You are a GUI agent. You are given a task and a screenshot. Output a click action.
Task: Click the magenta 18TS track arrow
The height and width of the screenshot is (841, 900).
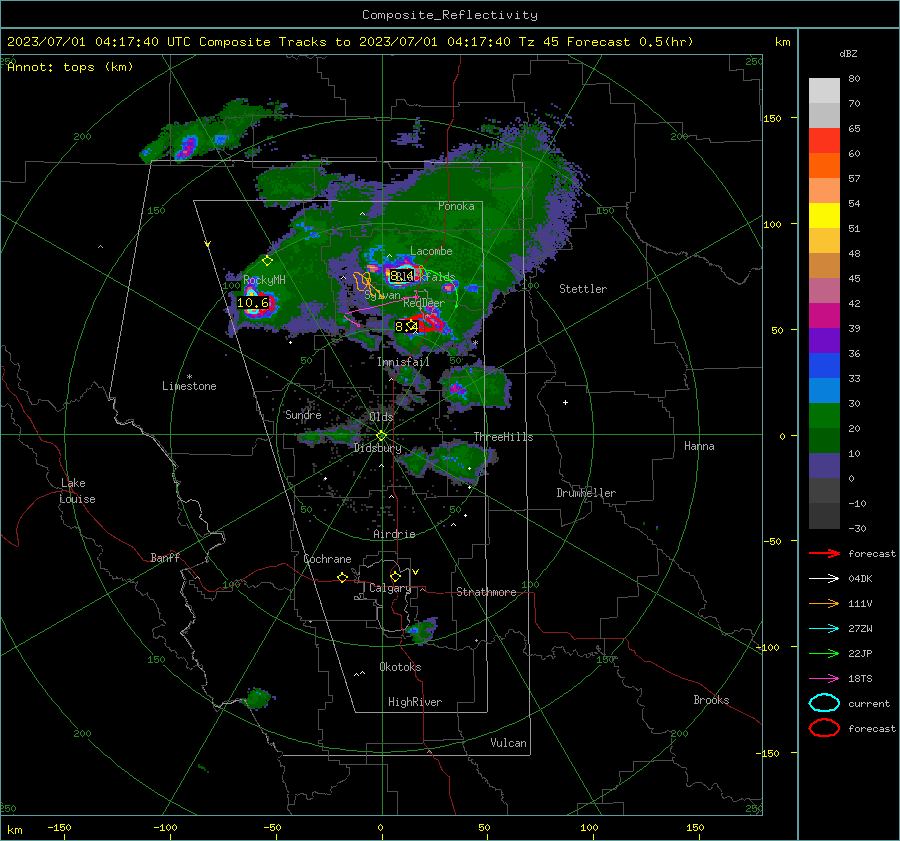824,679
